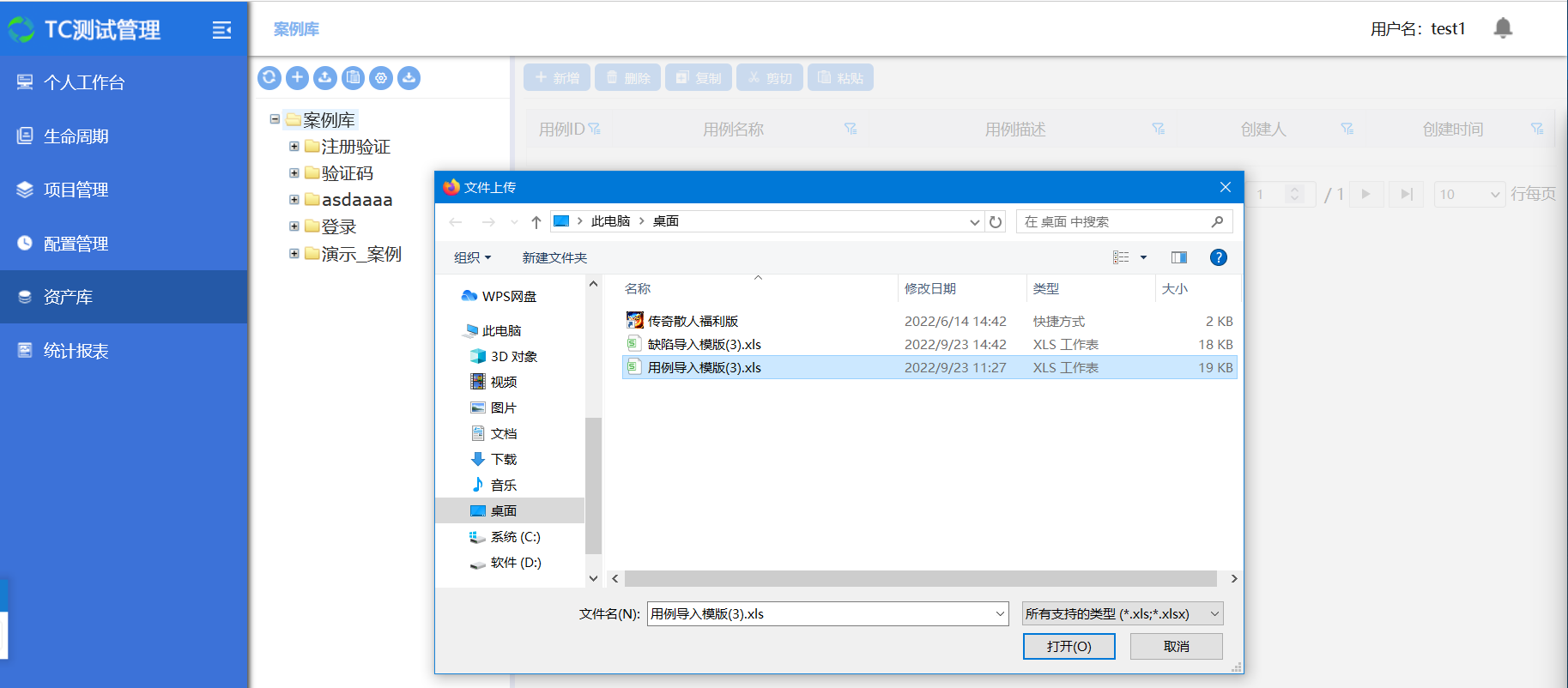The width and height of the screenshot is (1568, 688).
Task: Click 新建文件夹 in the dialog toolbar
Action: tap(554, 257)
